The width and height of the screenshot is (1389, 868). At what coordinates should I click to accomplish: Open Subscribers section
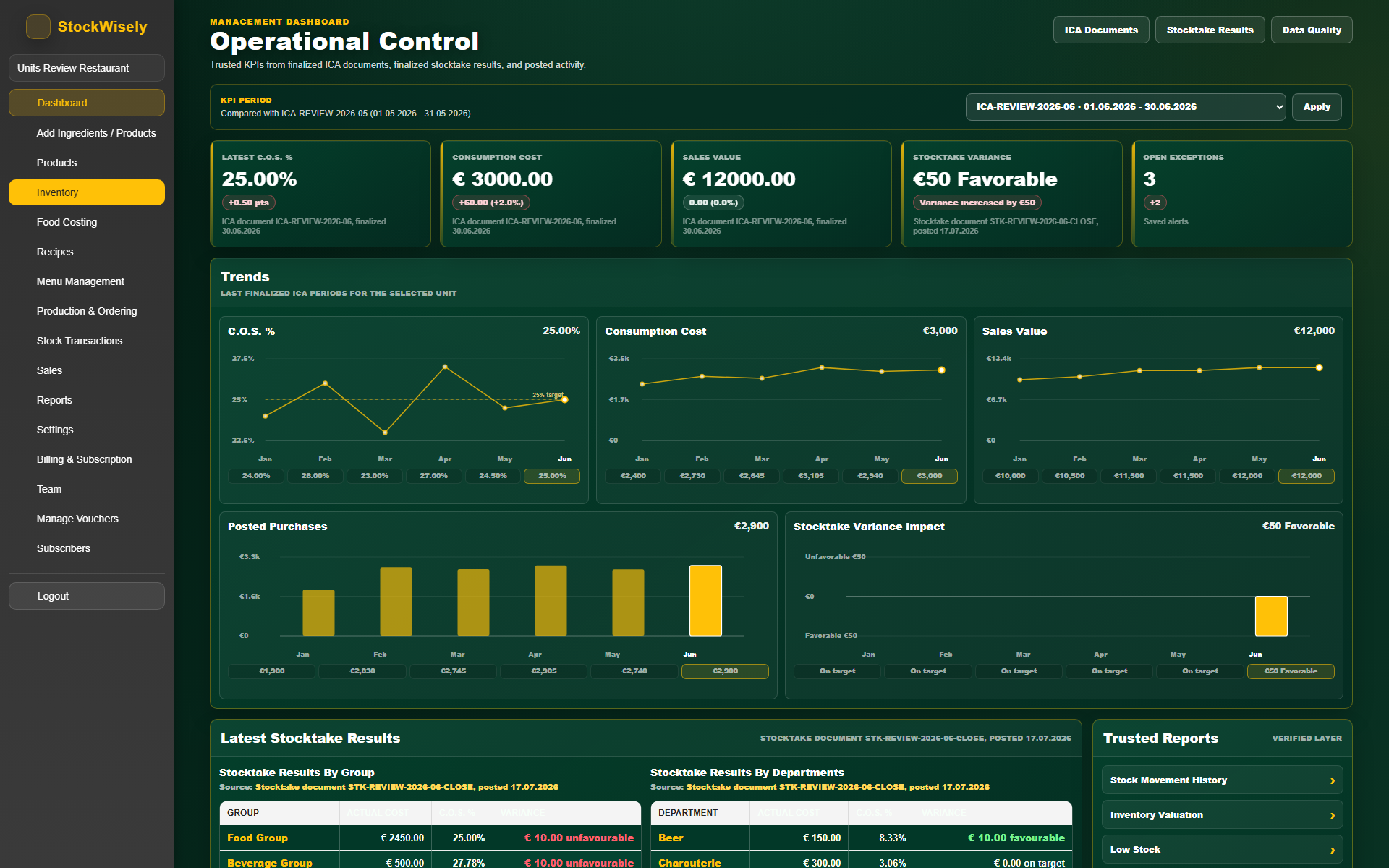pos(87,548)
